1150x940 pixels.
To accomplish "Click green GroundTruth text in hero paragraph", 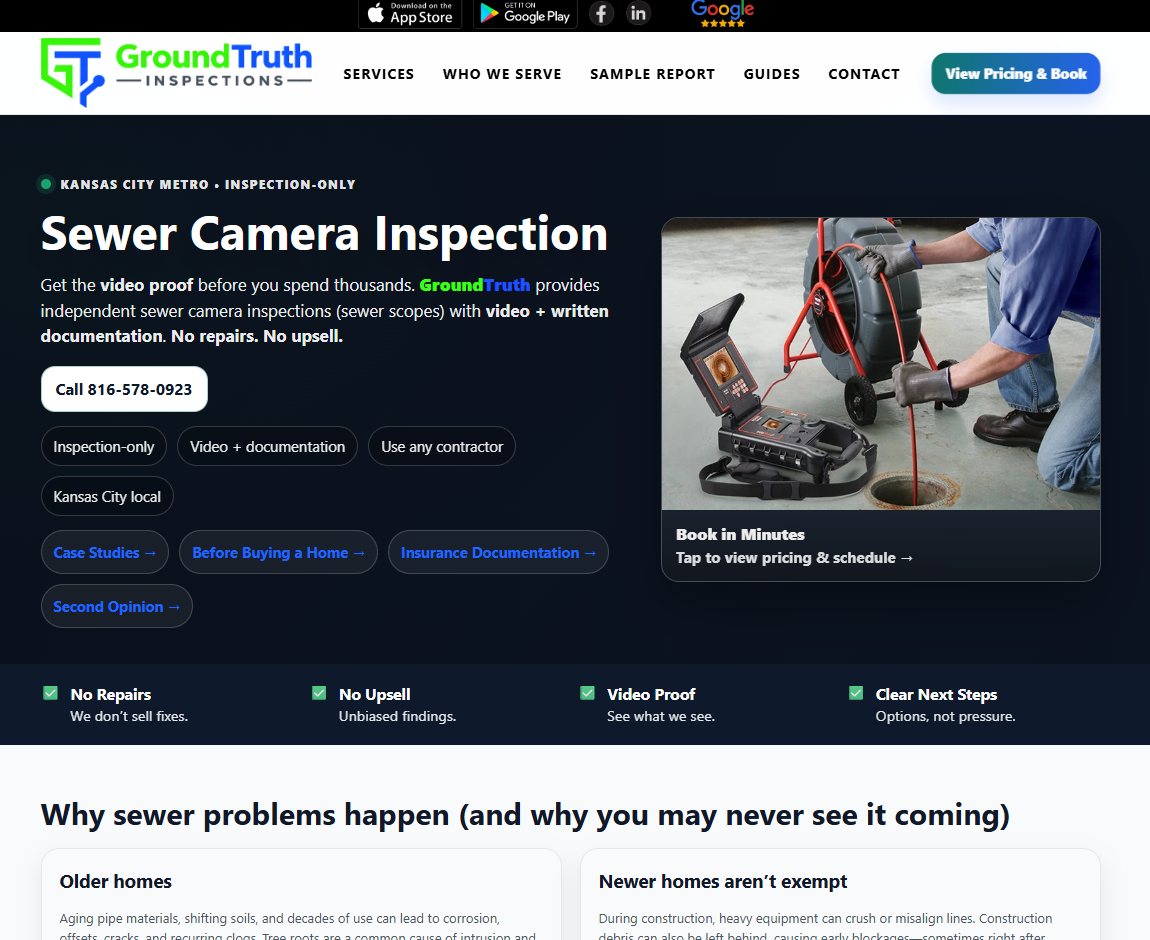I will (x=475, y=285).
